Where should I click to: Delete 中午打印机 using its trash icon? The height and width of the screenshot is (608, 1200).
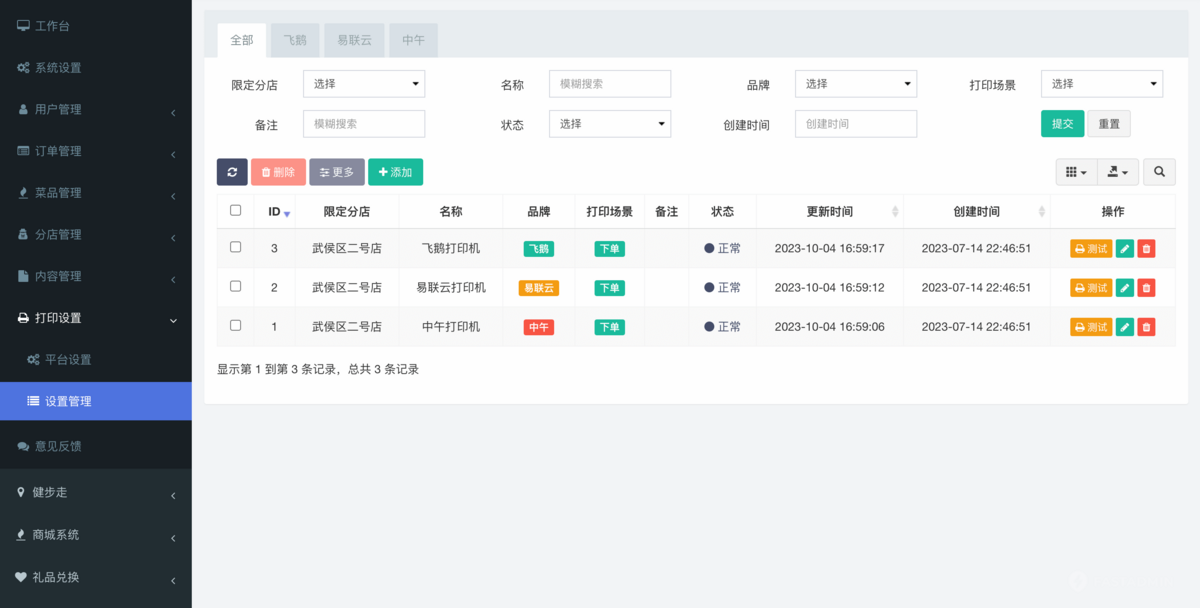click(x=1145, y=326)
